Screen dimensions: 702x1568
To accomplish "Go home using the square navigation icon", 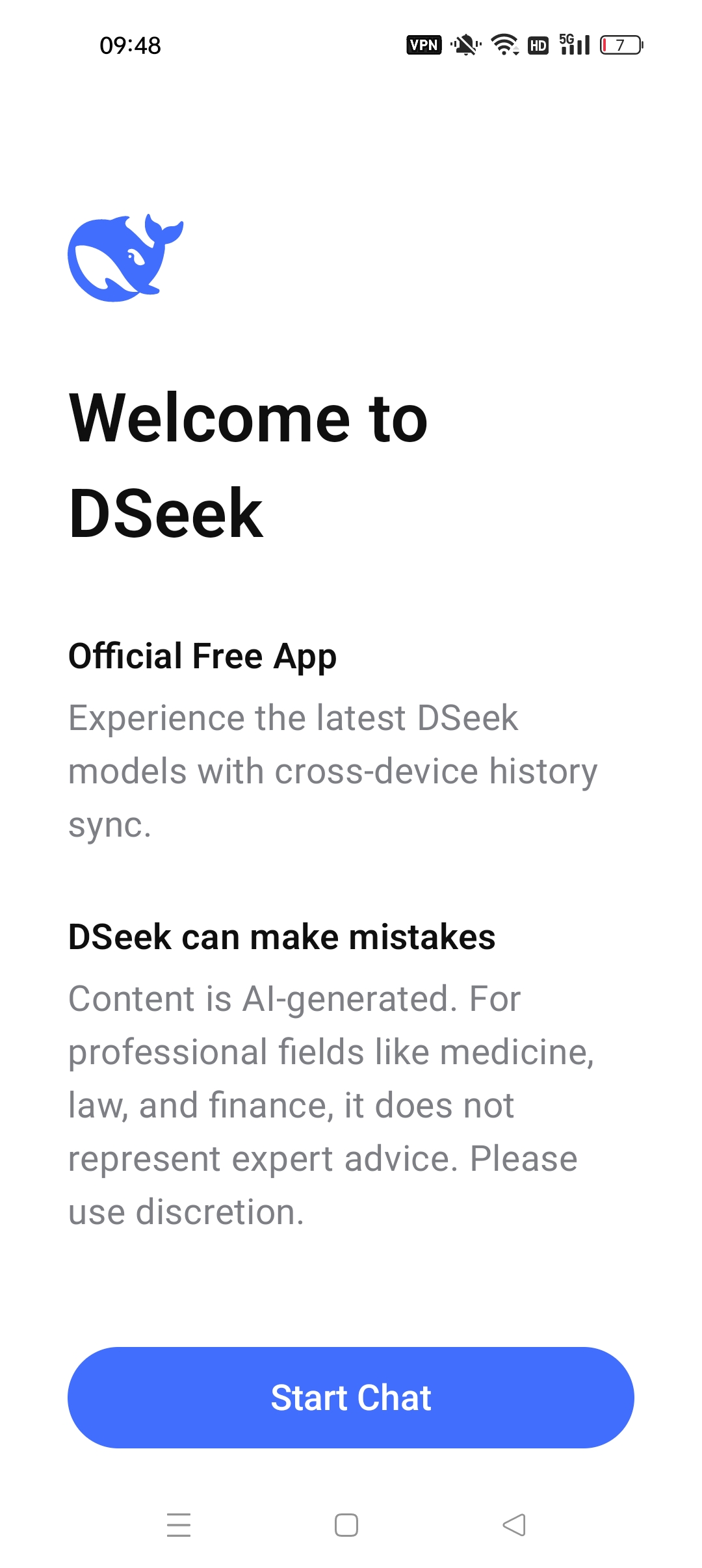I will (x=346, y=1524).
